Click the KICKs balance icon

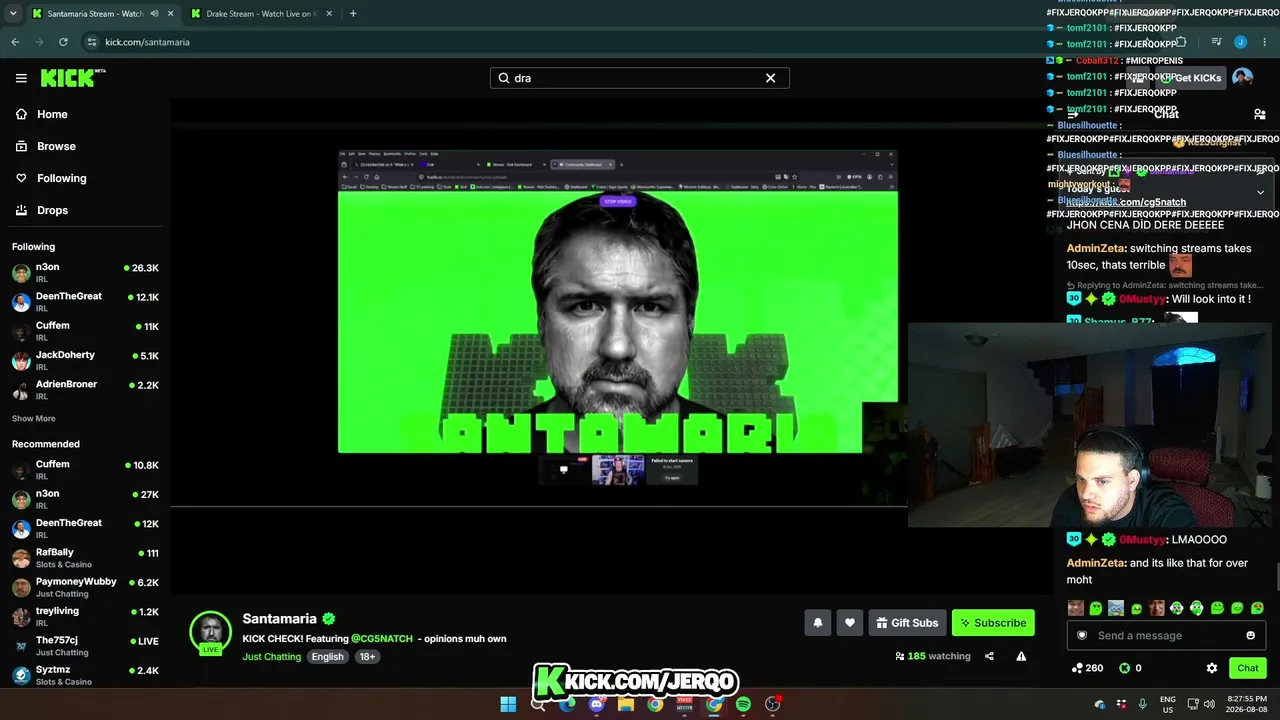(1124, 668)
